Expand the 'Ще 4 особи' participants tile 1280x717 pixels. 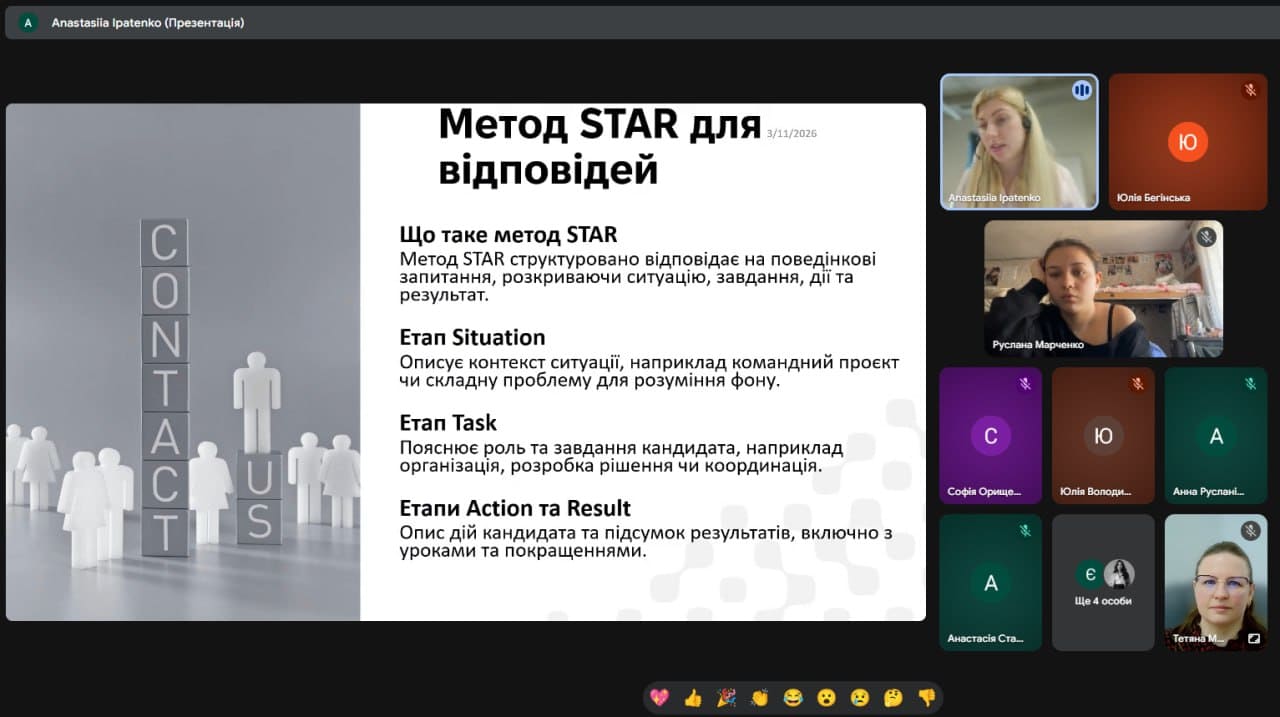(x=1103, y=583)
